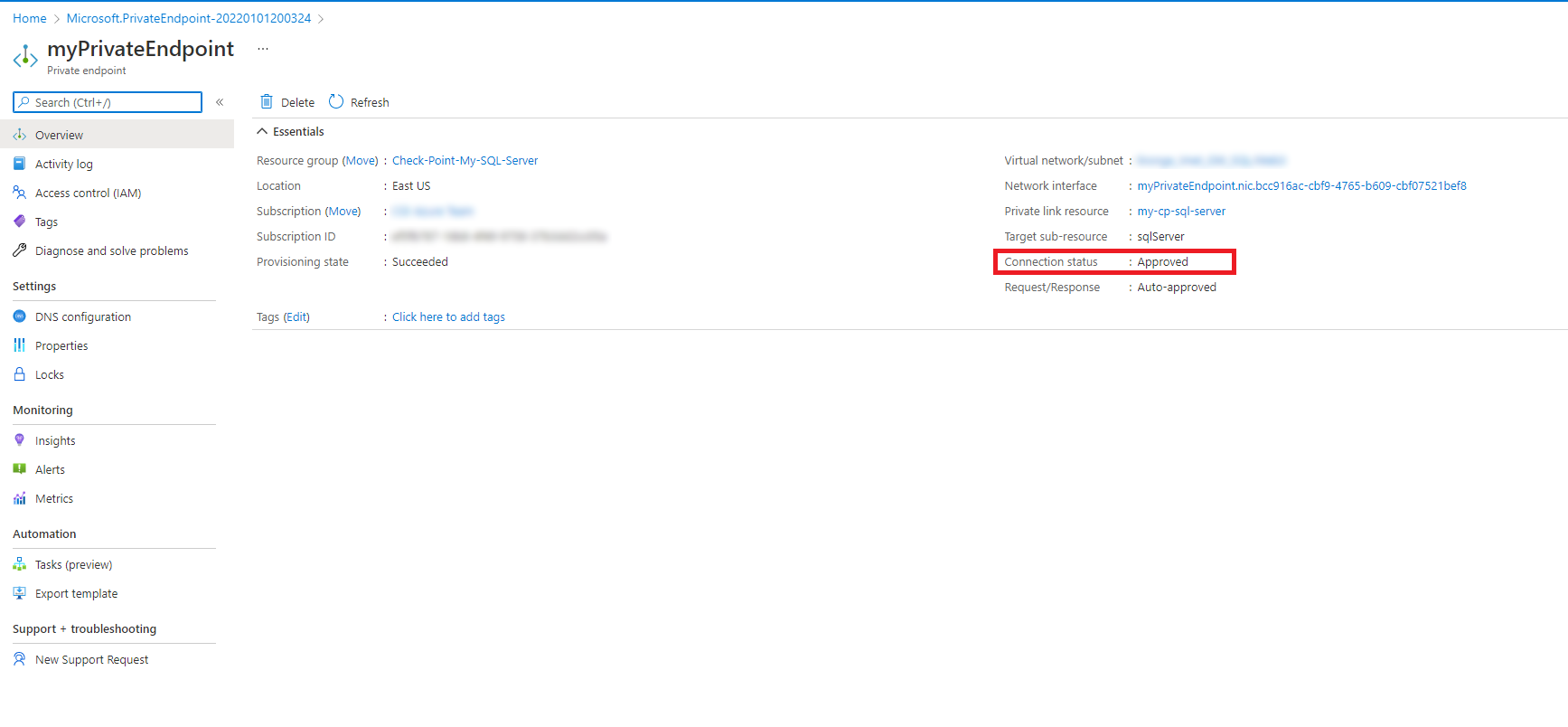Collapse the Essentials section

pyautogui.click(x=262, y=131)
